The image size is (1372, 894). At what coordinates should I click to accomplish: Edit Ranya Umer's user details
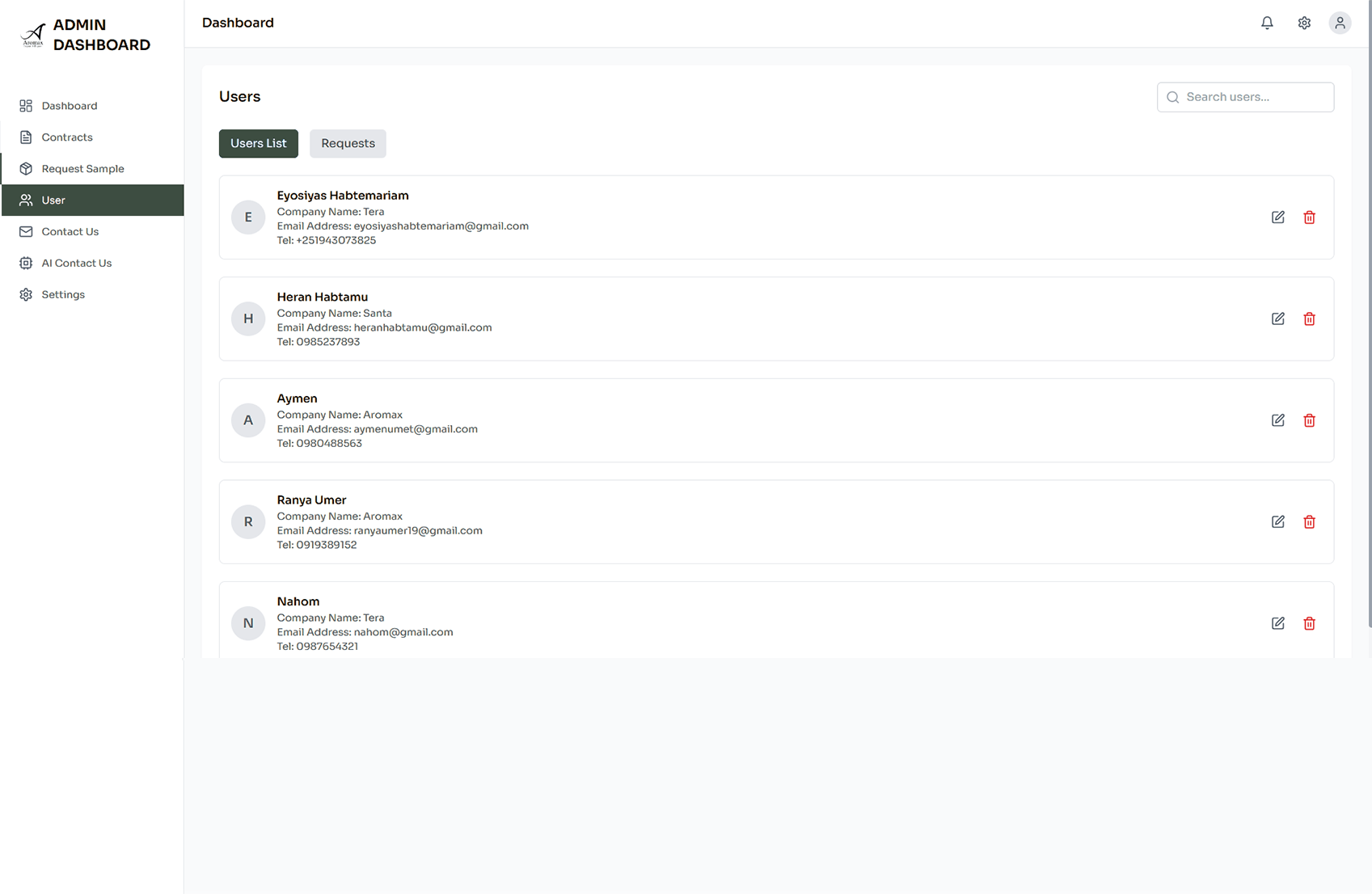click(1277, 522)
